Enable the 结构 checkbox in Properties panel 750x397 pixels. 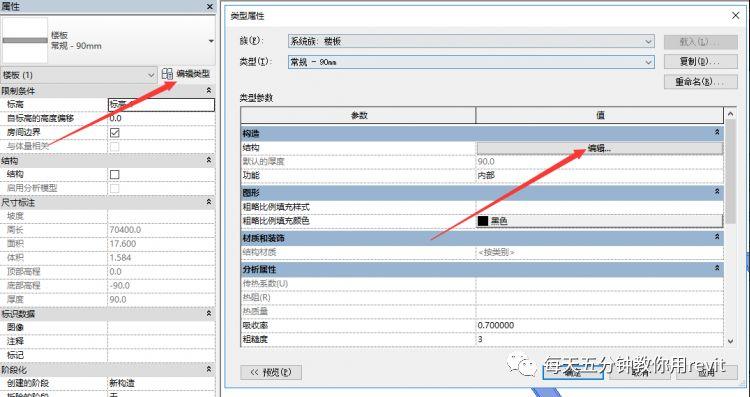tap(114, 175)
